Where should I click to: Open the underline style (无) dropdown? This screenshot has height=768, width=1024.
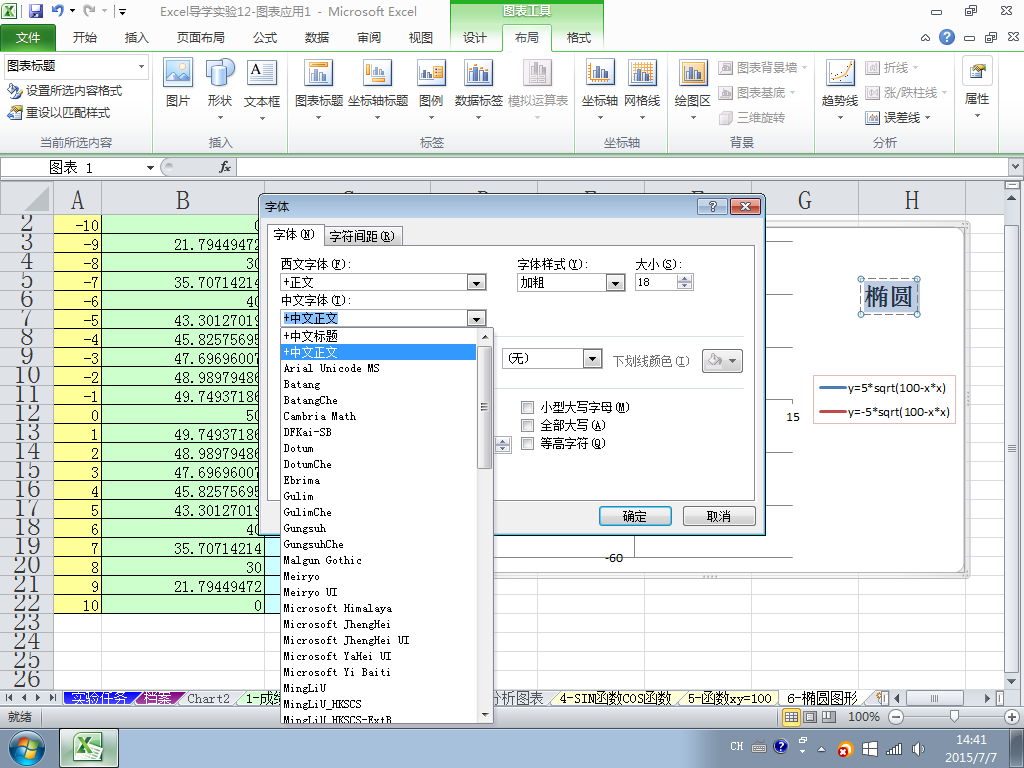(592, 359)
